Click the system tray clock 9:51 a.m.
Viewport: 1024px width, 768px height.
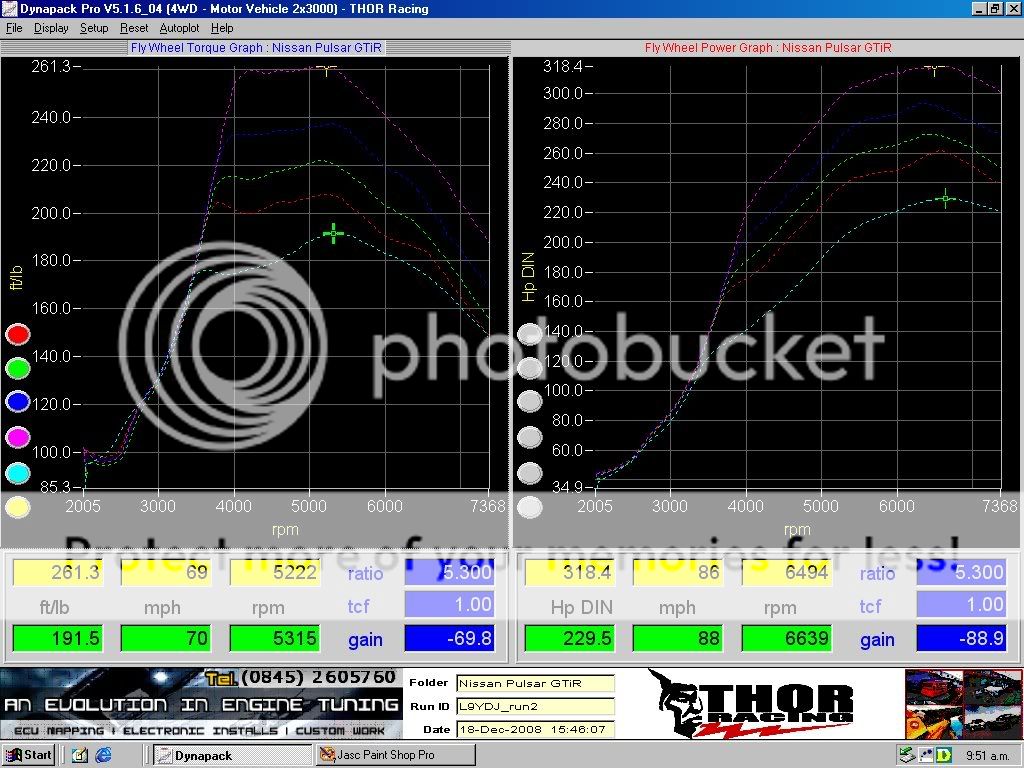click(987, 756)
